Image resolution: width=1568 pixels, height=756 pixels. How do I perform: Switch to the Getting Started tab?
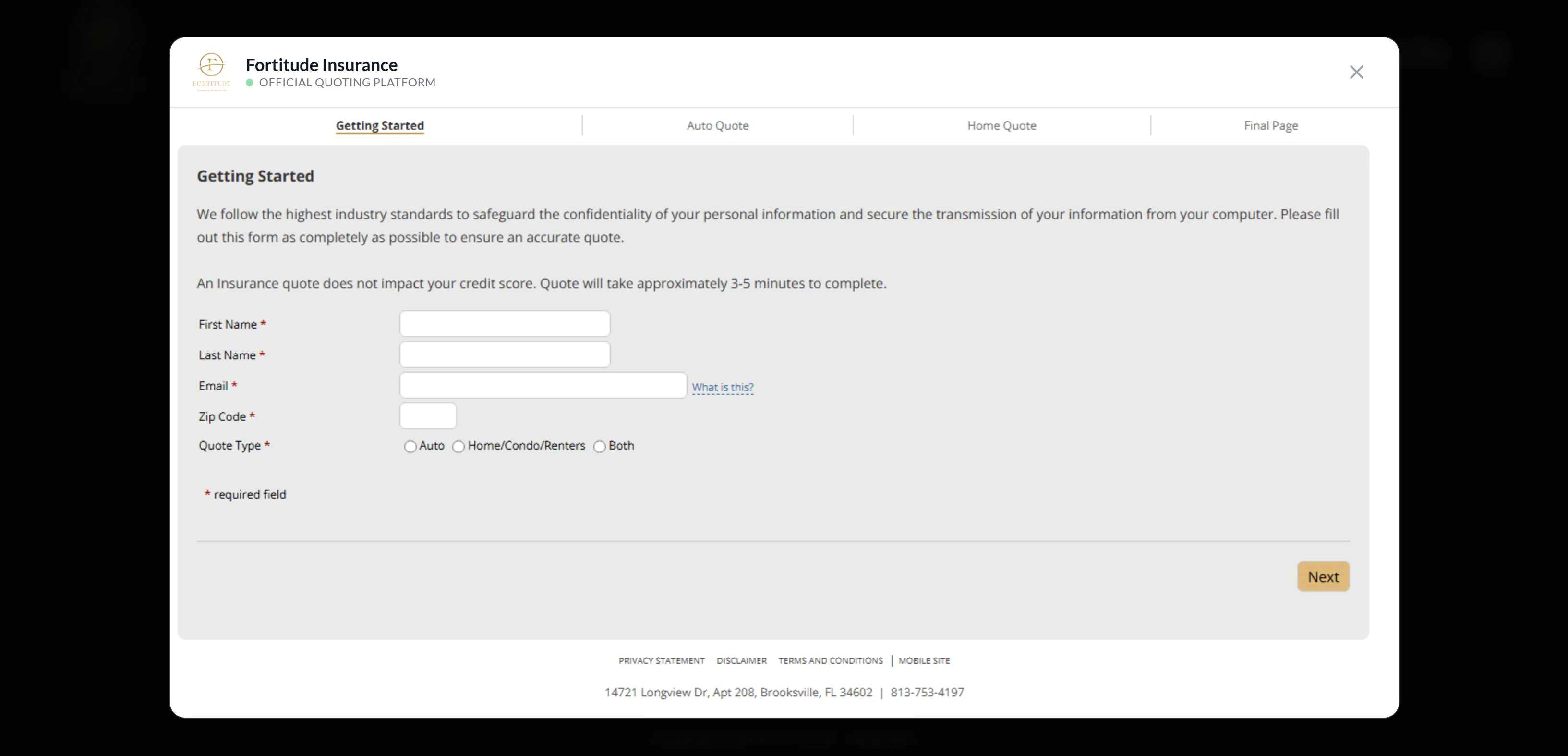[380, 125]
